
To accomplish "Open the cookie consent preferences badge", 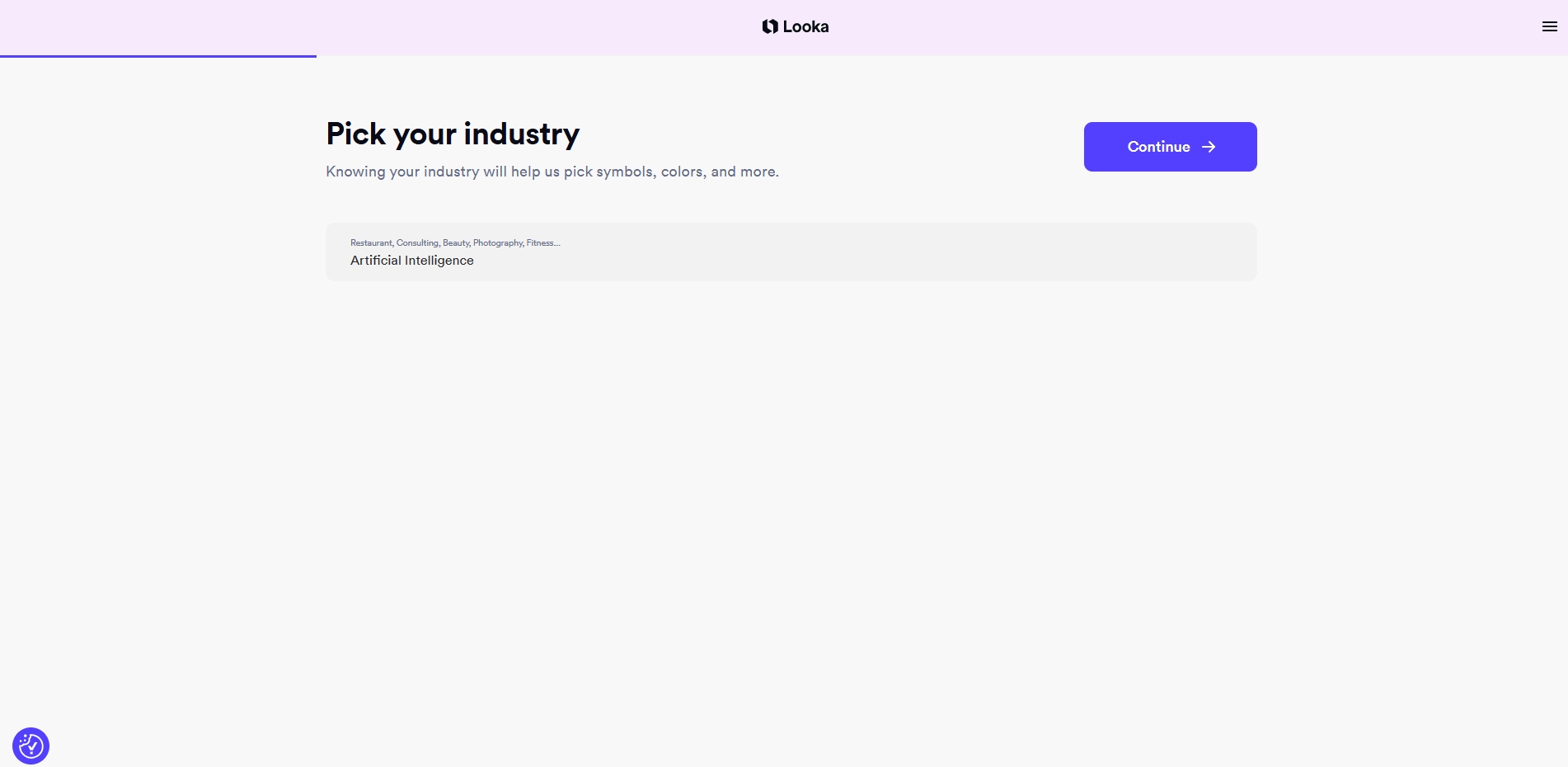I will [x=31, y=746].
